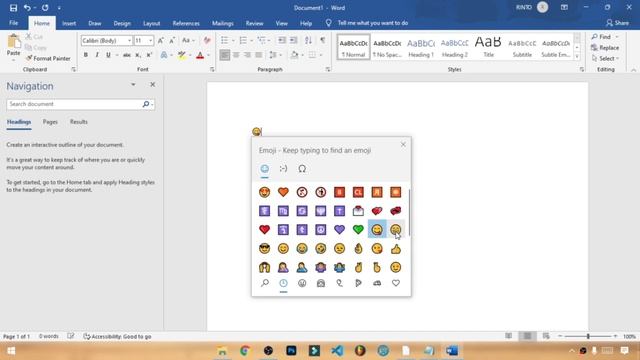Insert the green heart emoji
Screen dimensions: 640x360
358,229
